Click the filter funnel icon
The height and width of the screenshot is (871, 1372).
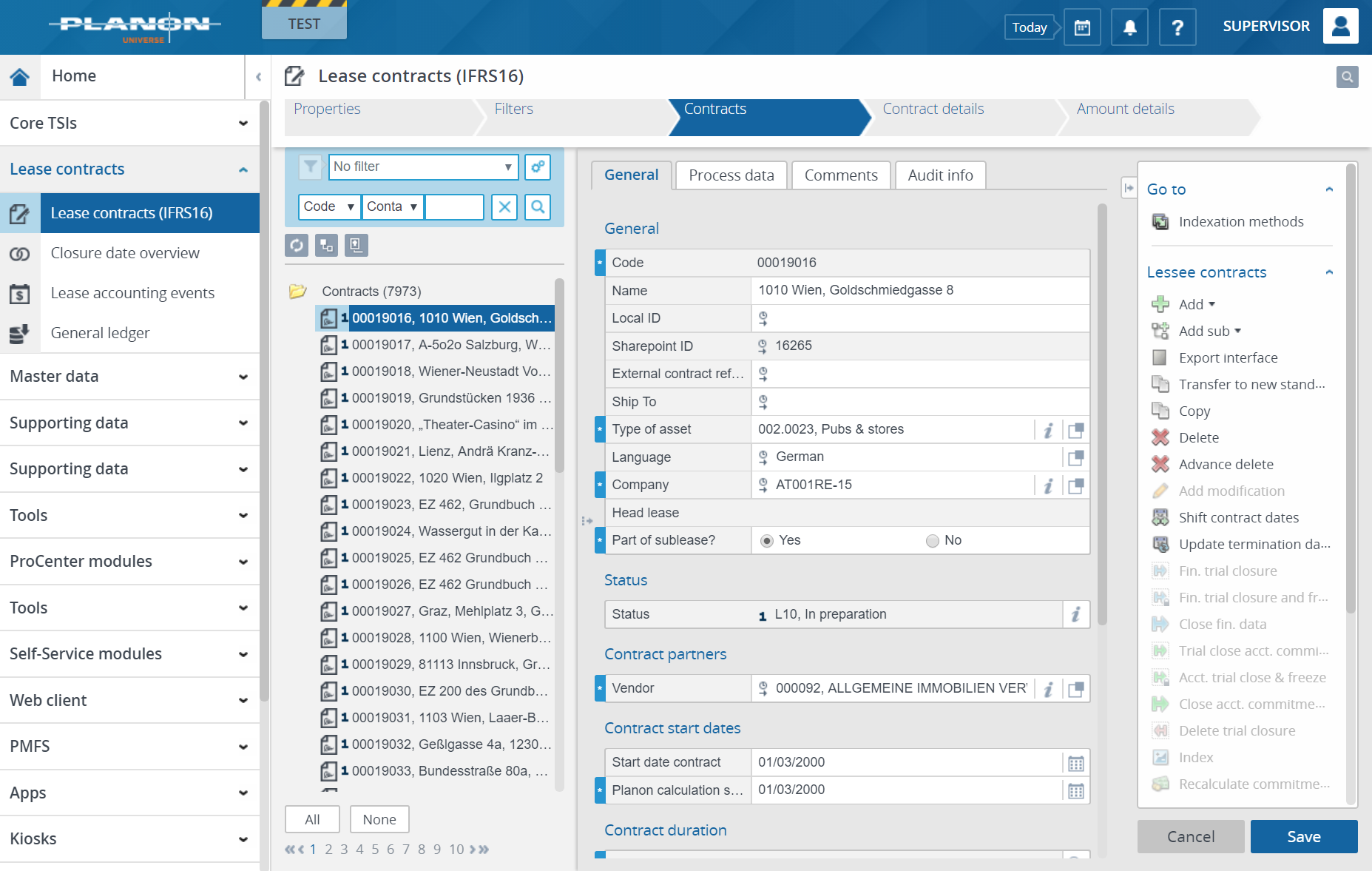(311, 167)
